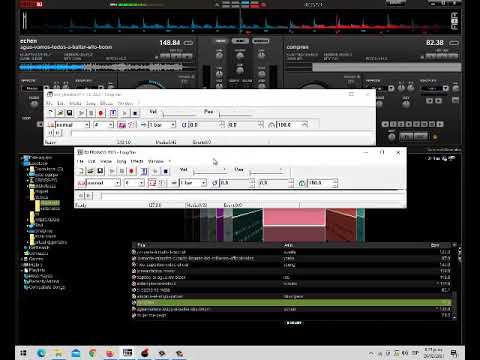Click the taskbar clock and date
Screen dimensions: 480x360
point(433,353)
